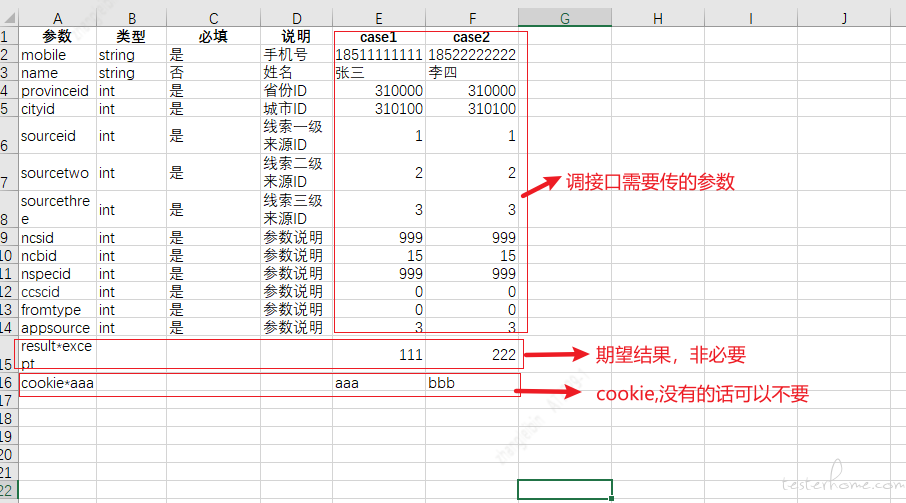Click the '省份ID' description cell

(x=296, y=91)
